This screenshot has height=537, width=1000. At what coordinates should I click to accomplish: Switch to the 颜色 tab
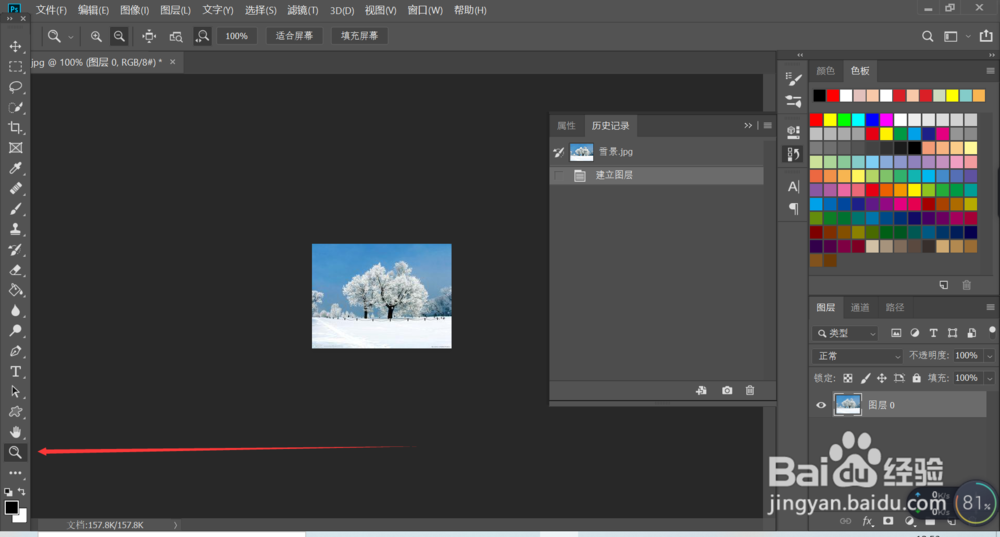pyautogui.click(x=825, y=71)
